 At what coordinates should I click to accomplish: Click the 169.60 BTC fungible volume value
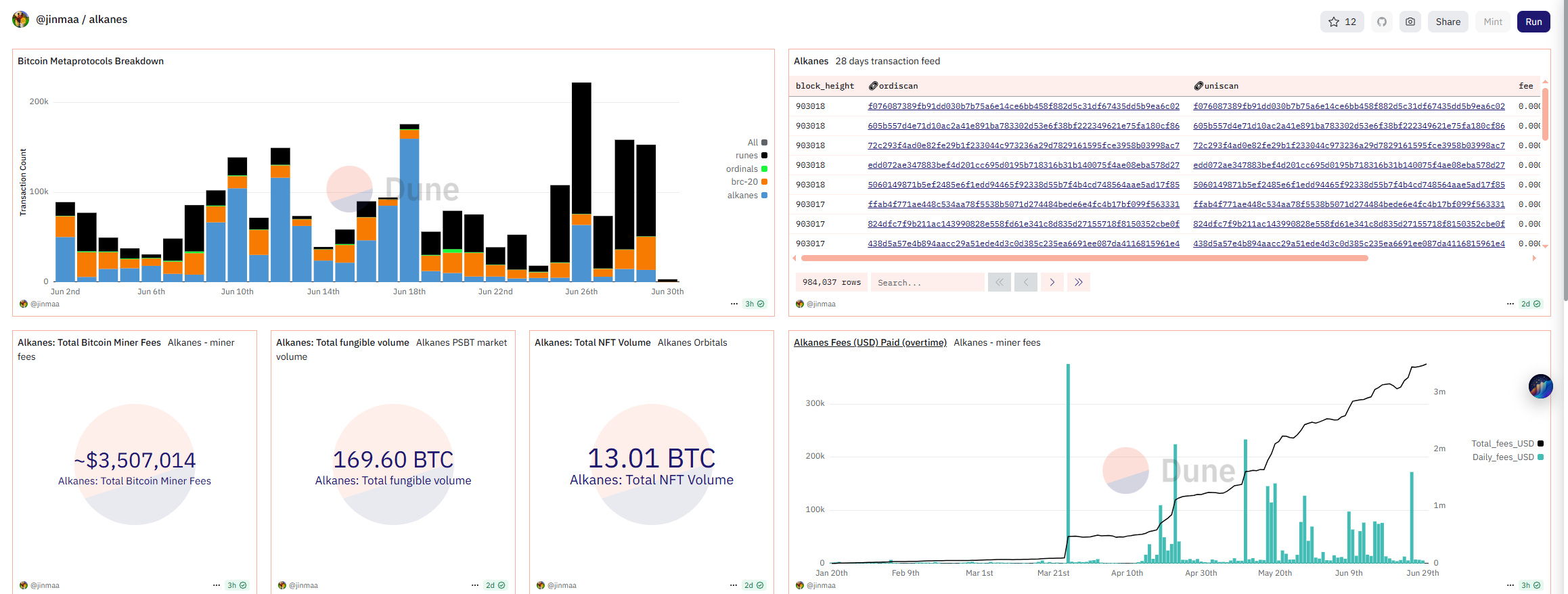click(x=393, y=459)
